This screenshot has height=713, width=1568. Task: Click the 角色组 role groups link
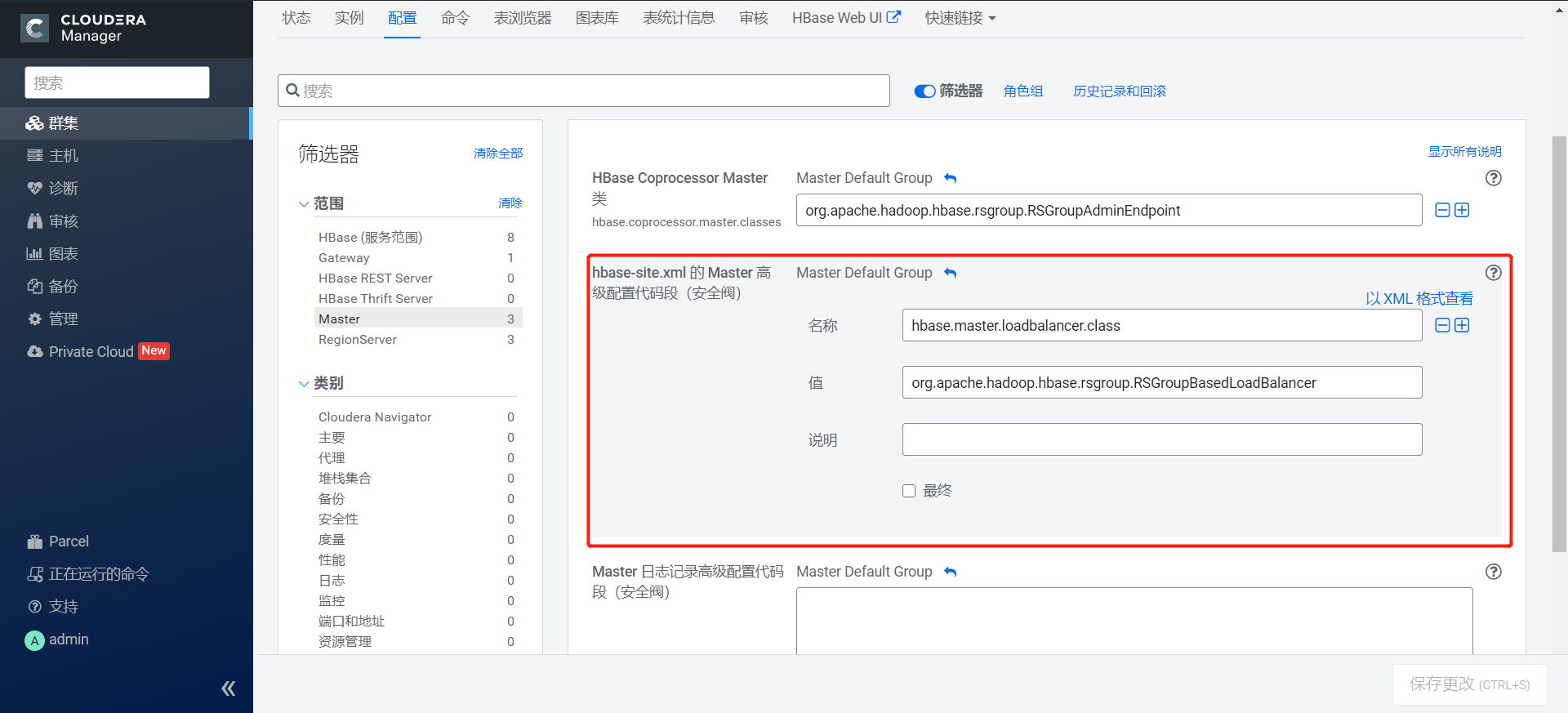[x=1023, y=91]
